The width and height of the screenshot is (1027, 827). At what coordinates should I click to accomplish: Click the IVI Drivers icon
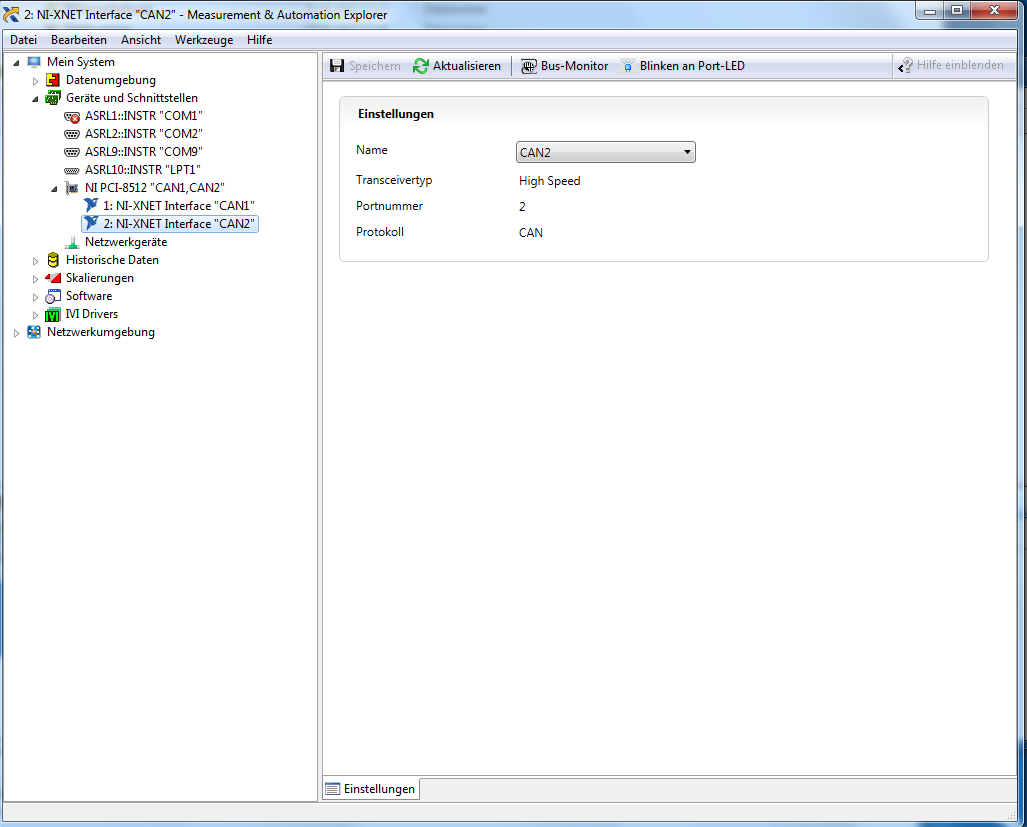pyautogui.click(x=53, y=314)
